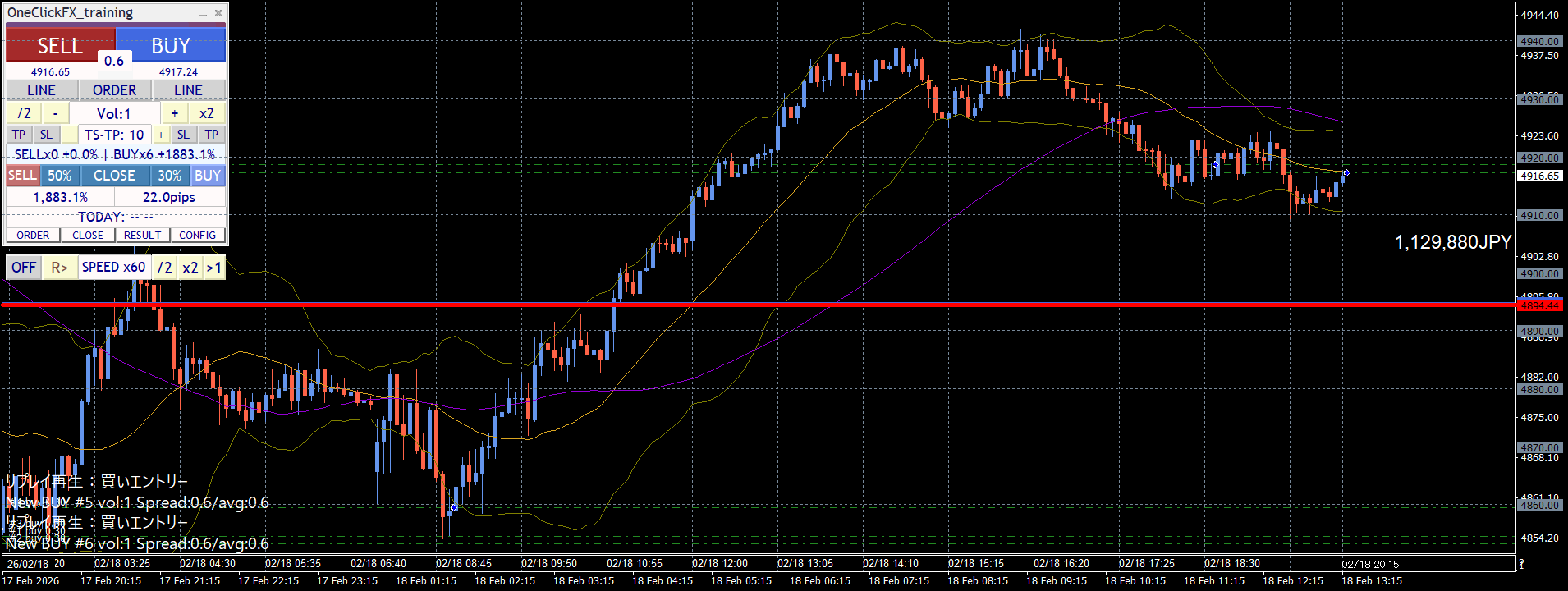Open the RESULT tab
Image resolution: width=1568 pixels, height=591 pixels.
pyautogui.click(x=143, y=235)
